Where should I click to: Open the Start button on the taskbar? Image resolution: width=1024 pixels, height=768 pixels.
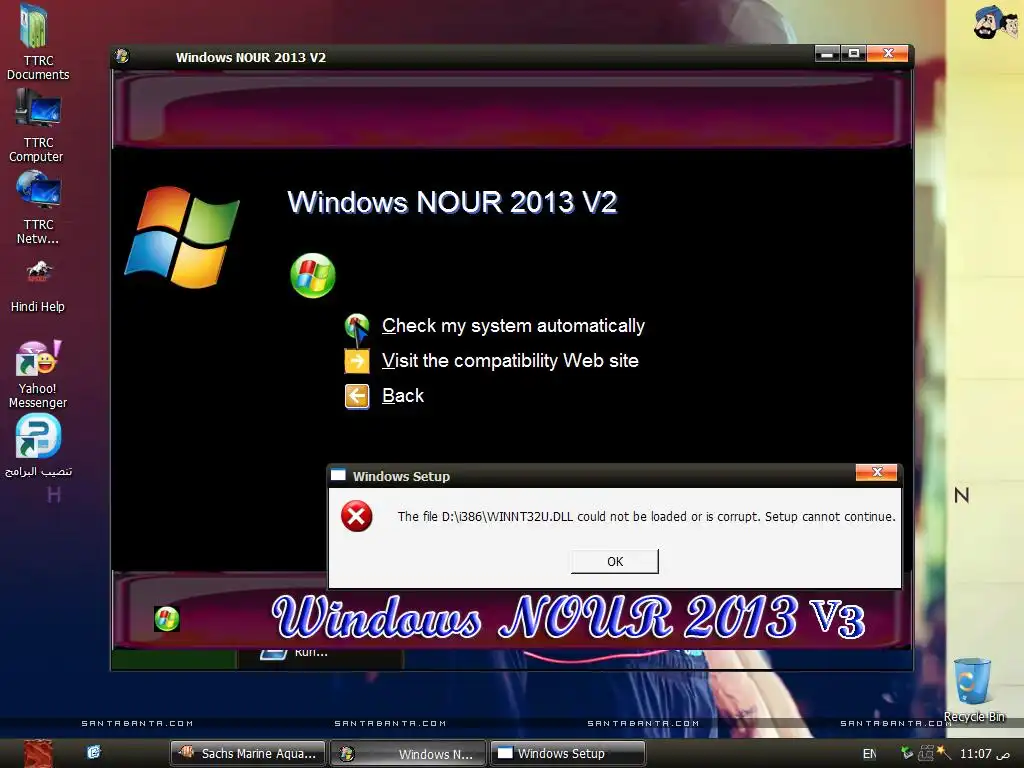point(38,754)
